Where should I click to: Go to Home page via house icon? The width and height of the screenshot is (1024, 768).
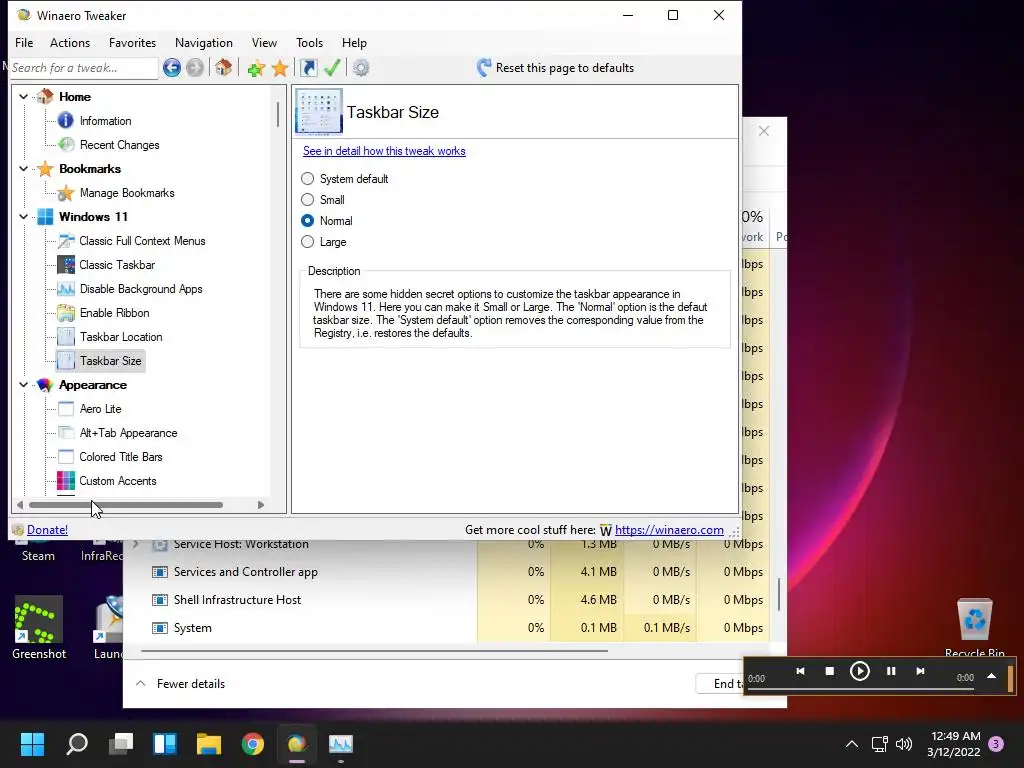(223, 67)
